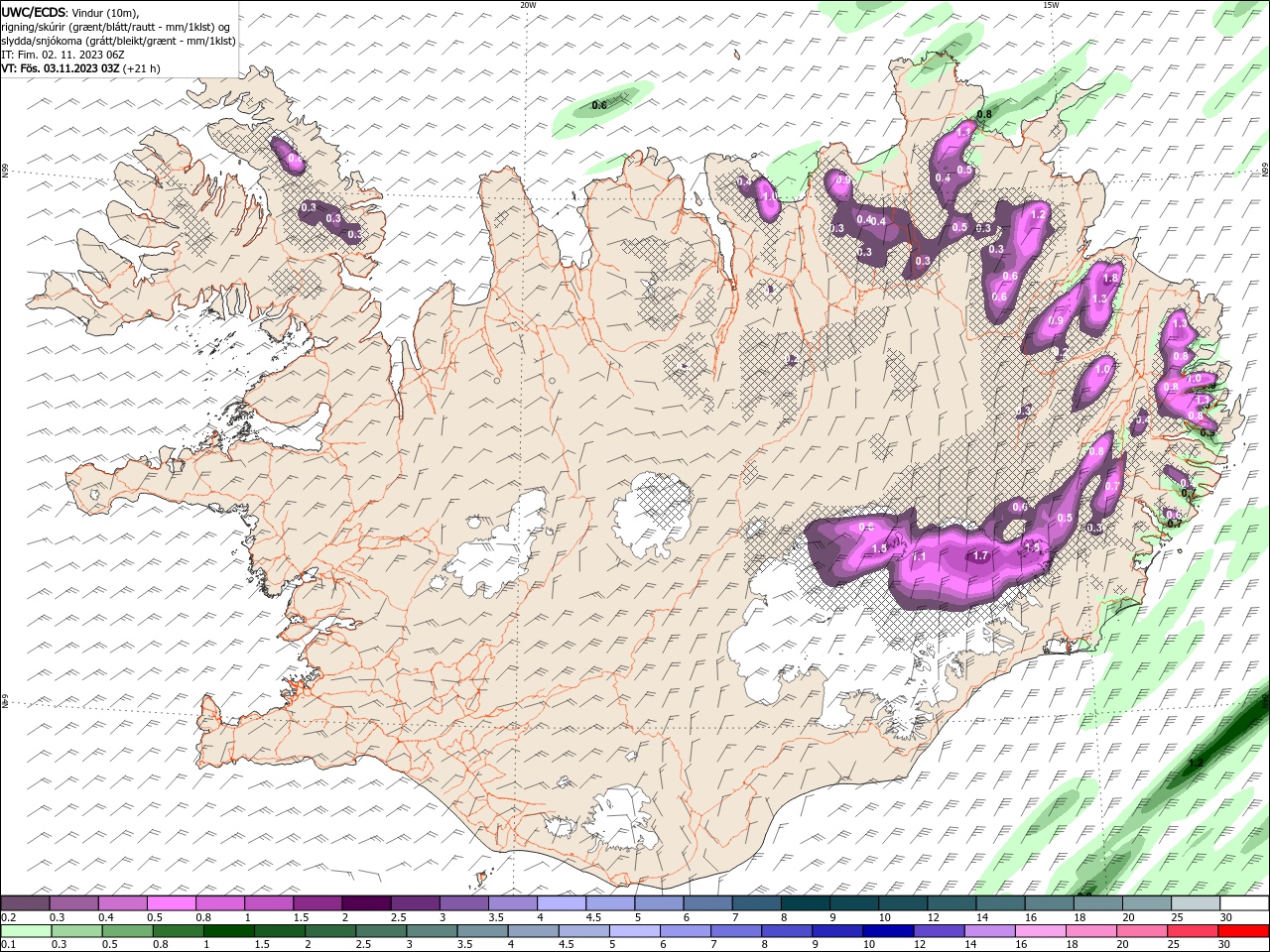Select the lavender 4 snow scale swatch
The height and width of the screenshot is (952, 1270).
pyautogui.click(x=562, y=903)
